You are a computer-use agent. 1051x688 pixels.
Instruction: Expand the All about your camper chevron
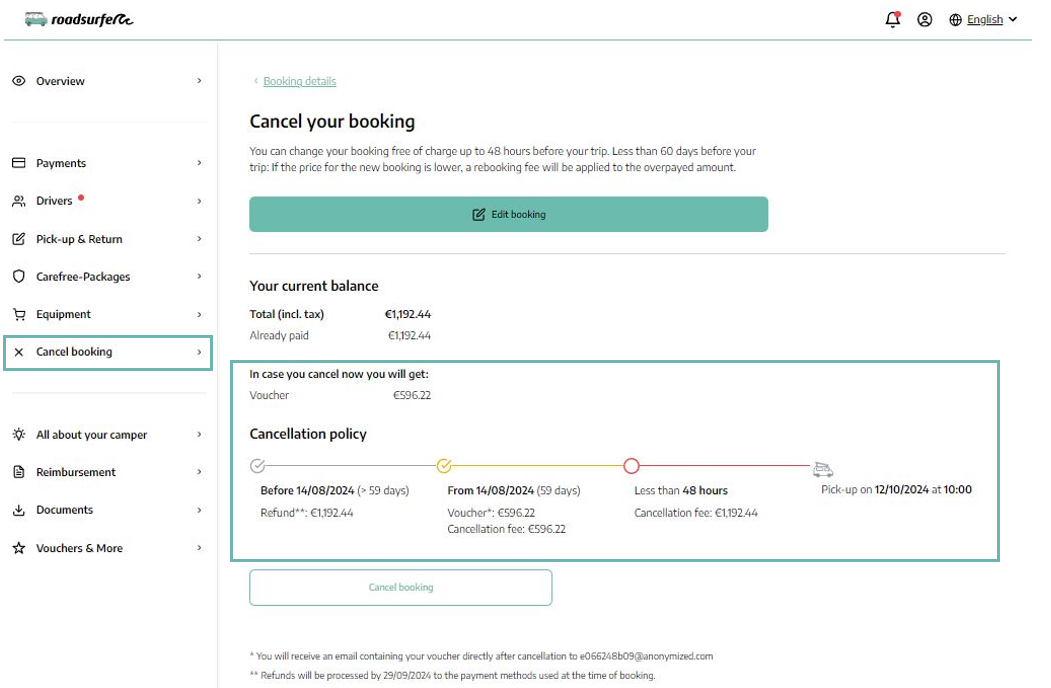point(199,435)
